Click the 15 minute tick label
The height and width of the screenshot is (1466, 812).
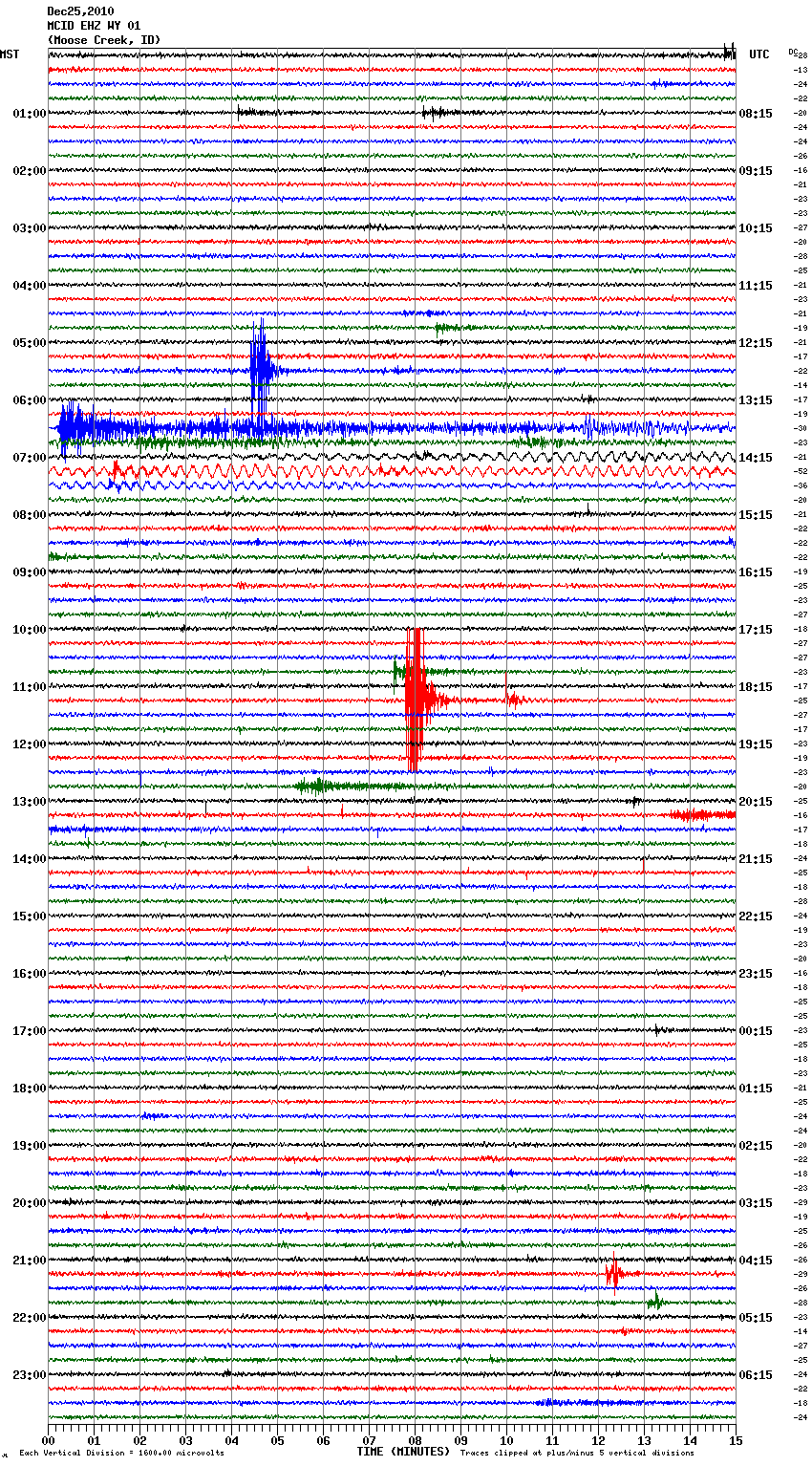click(x=736, y=1440)
